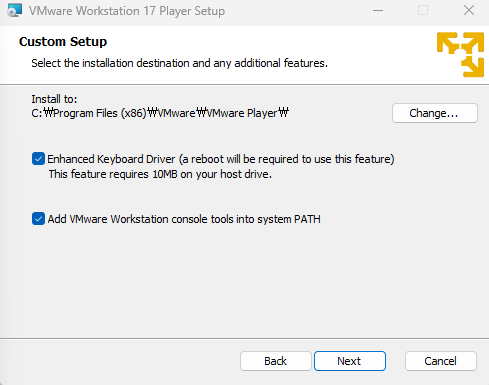Click the 'Install to:' label
Image resolution: width=489 pixels, height=385 pixels.
point(54,99)
